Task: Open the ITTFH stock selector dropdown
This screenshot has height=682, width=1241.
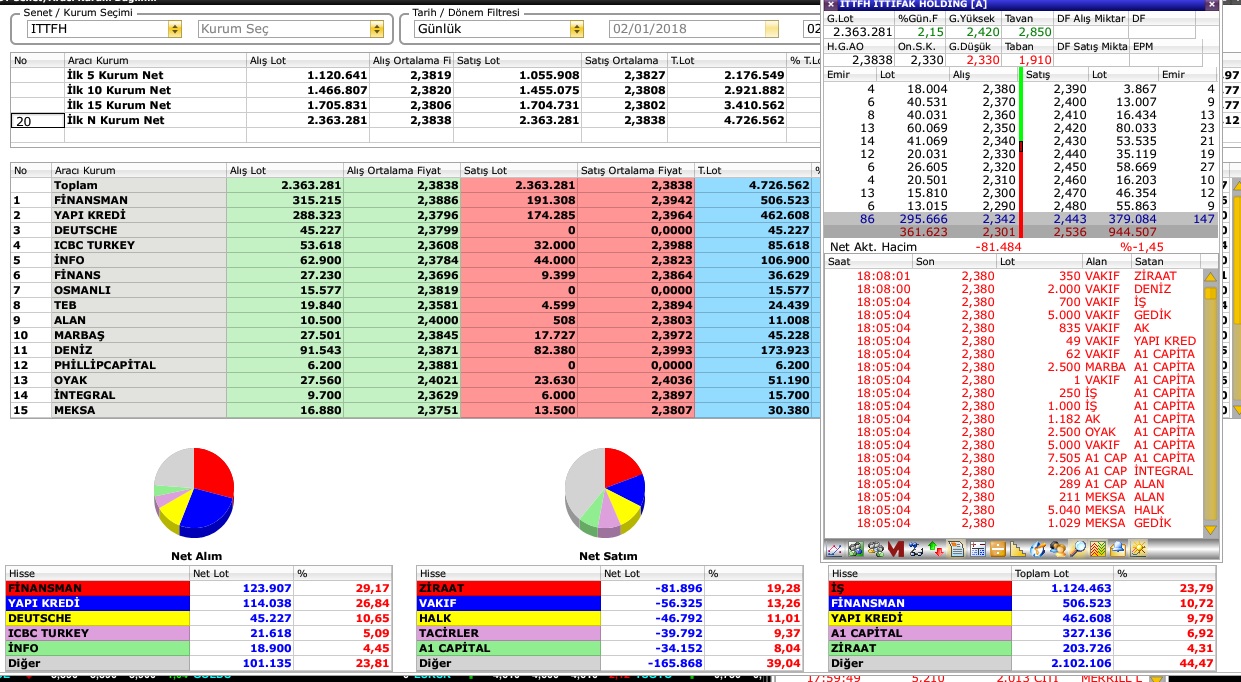Action: 176,30
